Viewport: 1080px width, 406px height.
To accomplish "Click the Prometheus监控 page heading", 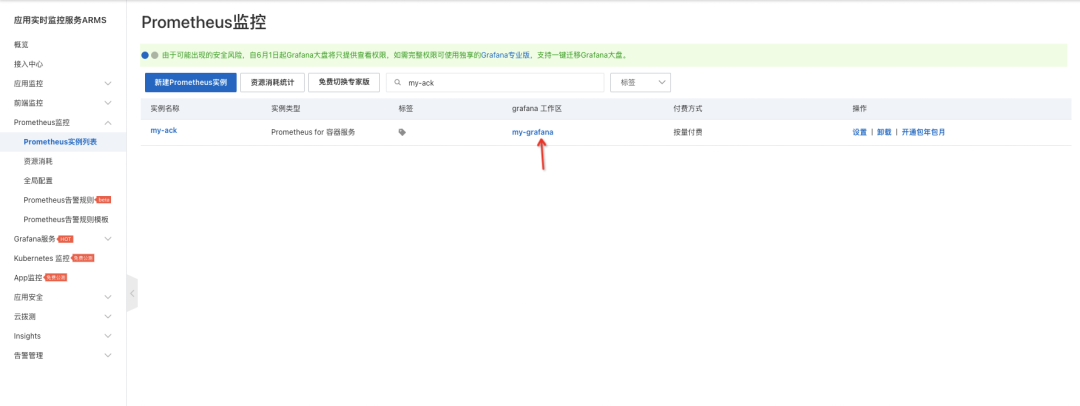I will 204,22.
